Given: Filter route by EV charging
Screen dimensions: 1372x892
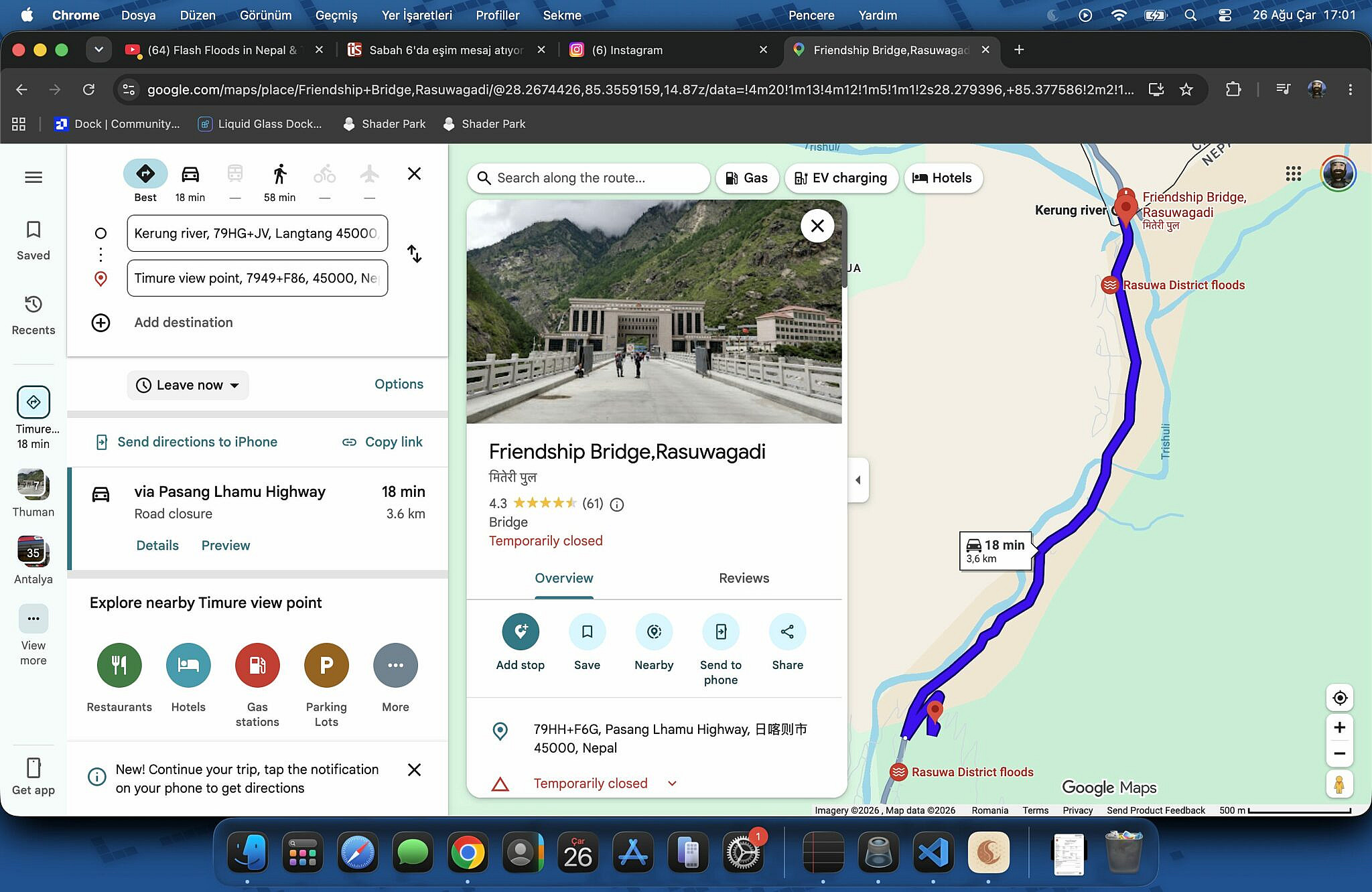Looking at the screenshot, I should (841, 178).
